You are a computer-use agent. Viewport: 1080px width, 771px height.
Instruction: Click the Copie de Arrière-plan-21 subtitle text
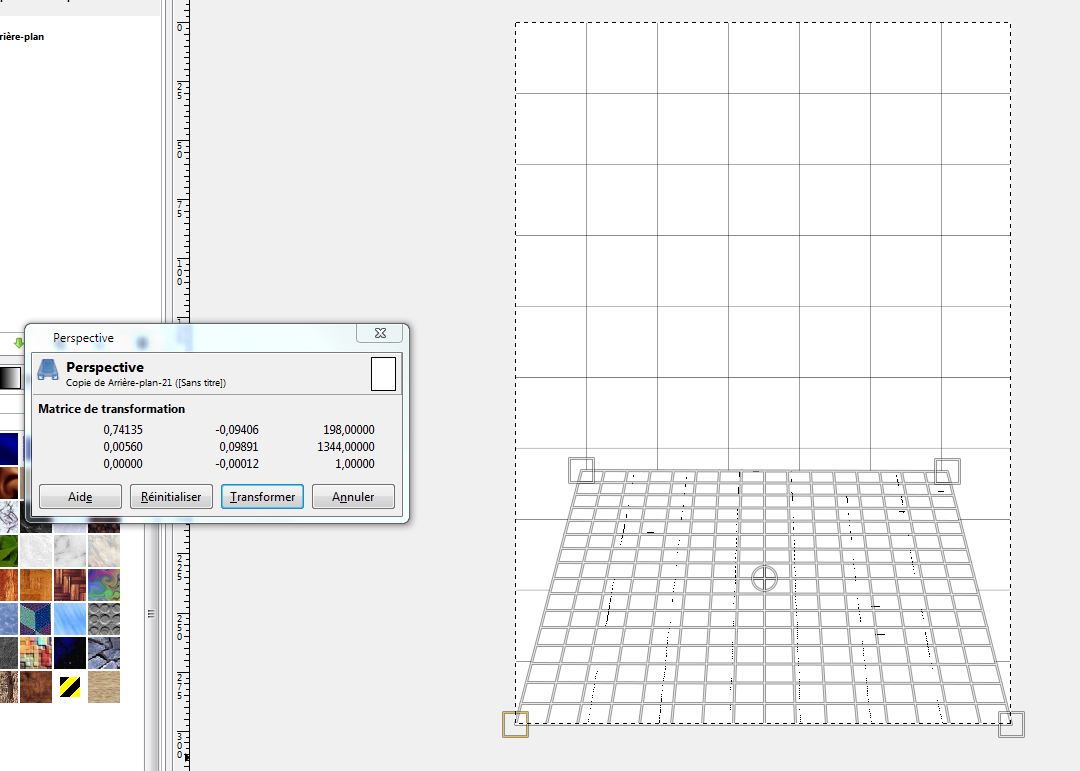146,382
